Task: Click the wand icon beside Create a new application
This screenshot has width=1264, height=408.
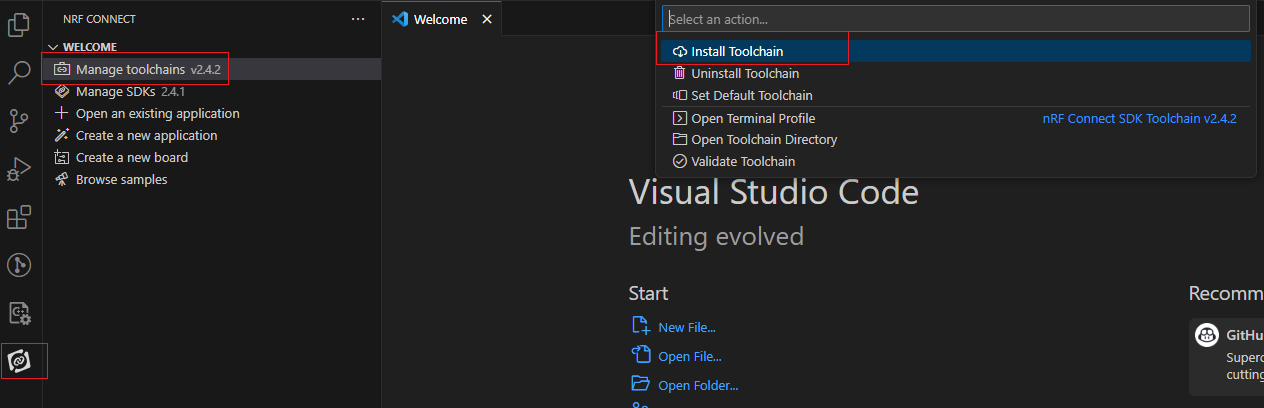Action: tap(62, 135)
